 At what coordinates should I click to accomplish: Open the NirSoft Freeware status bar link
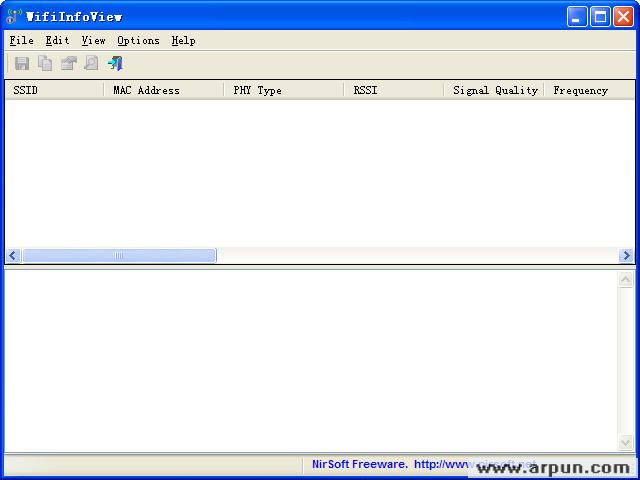click(x=424, y=464)
